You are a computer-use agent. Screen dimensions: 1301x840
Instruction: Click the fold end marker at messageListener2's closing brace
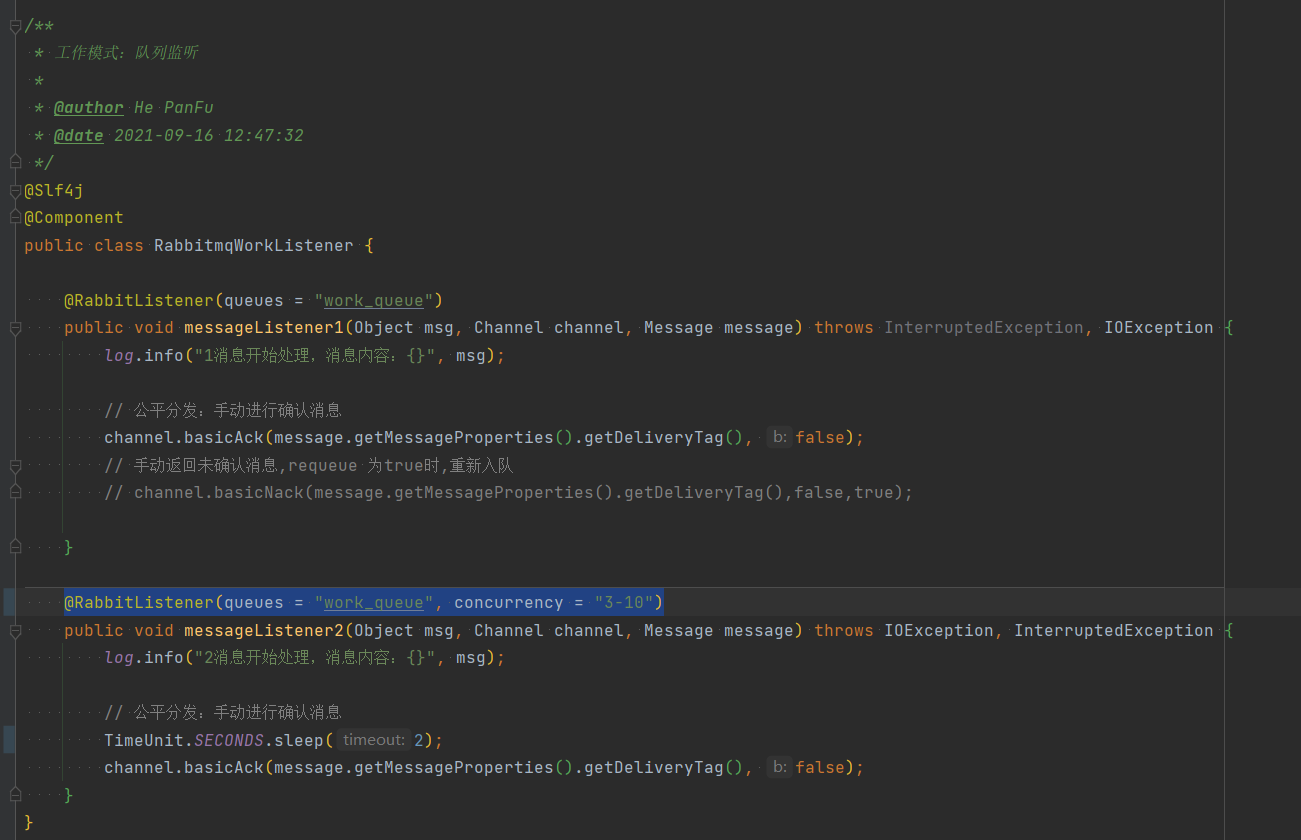[15, 795]
